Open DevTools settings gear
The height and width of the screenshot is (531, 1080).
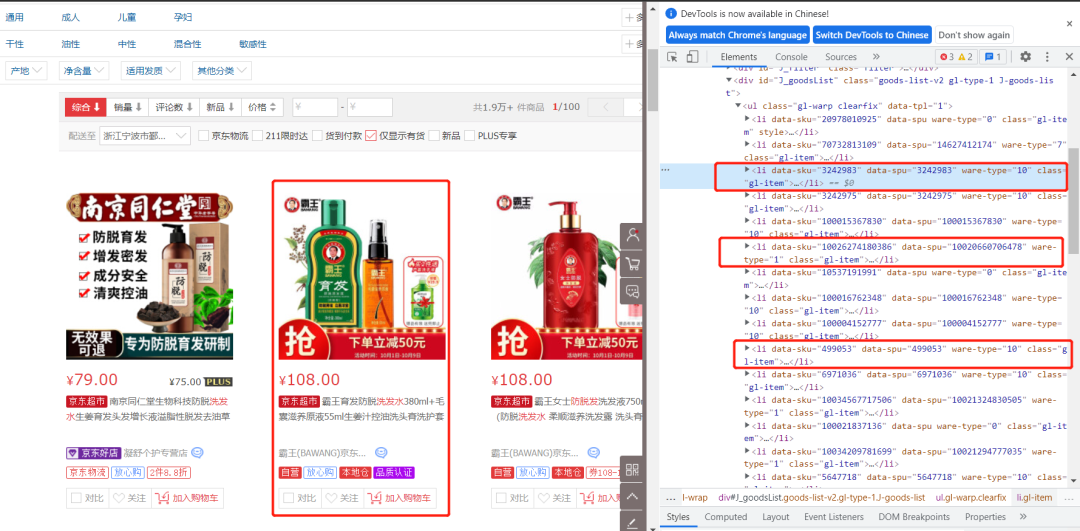pyautogui.click(x=1026, y=56)
